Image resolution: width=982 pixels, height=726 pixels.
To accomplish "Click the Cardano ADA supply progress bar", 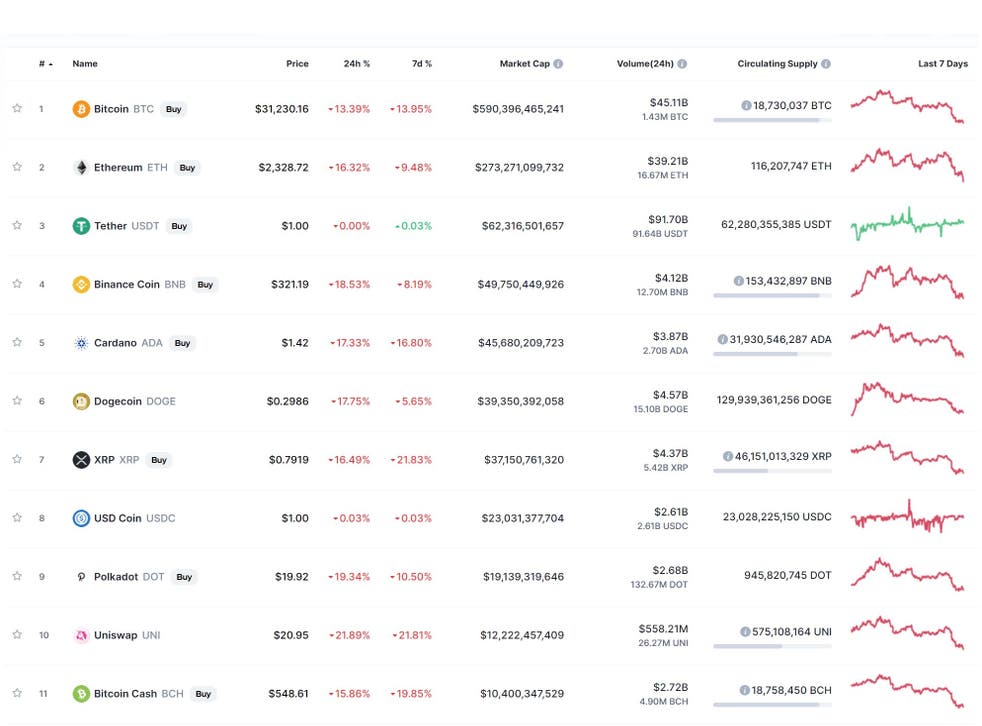I will (772, 354).
